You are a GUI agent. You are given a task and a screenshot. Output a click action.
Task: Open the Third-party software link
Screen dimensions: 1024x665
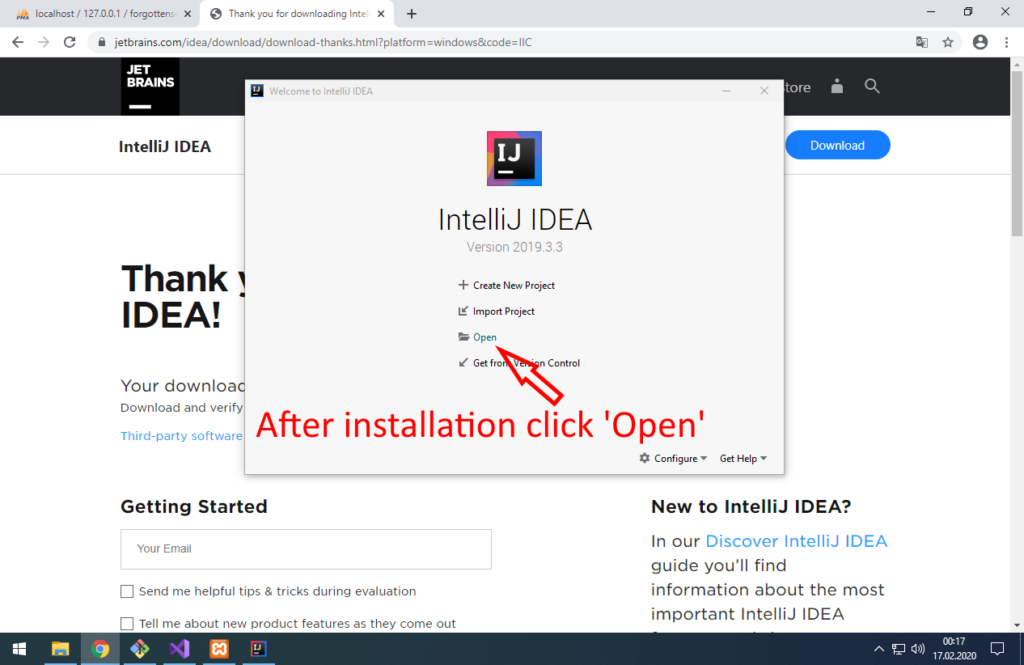tap(181, 436)
